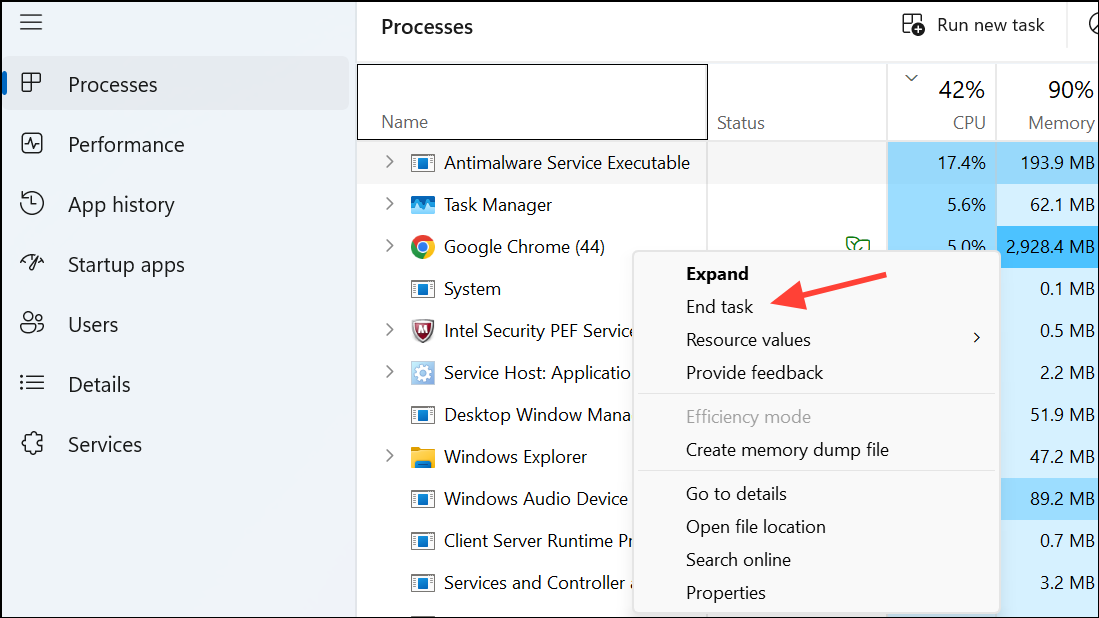Select Go to details menu entry
Viewport: 1099px width, 618px height.
tap(736, 493)
